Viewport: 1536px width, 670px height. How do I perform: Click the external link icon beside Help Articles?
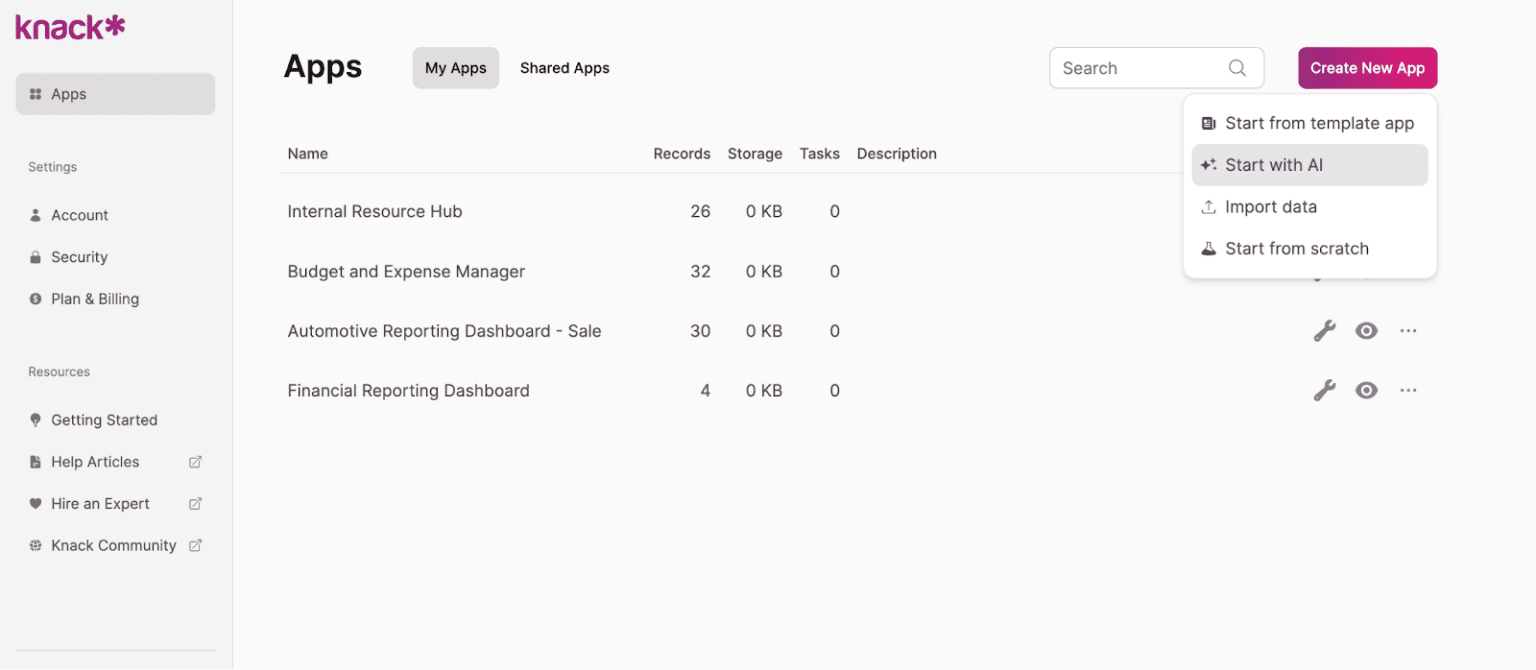click(196, 462)
